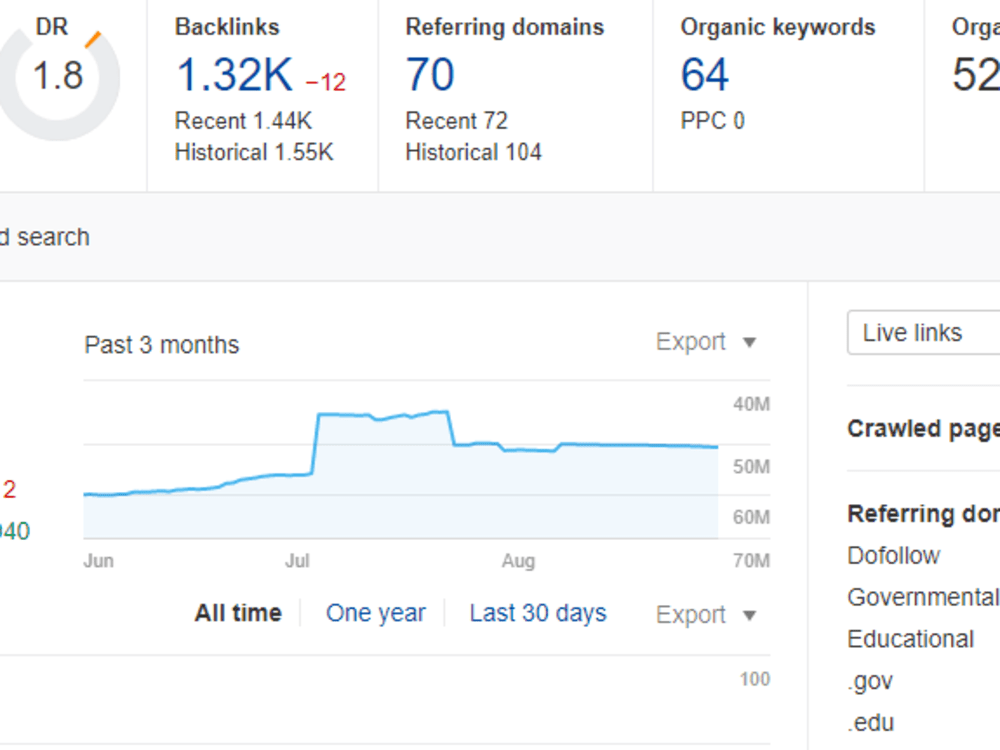Click the Historical 104 referring domains value
Viewport: 1000px width, 750px height.
(x=473, y=152)
